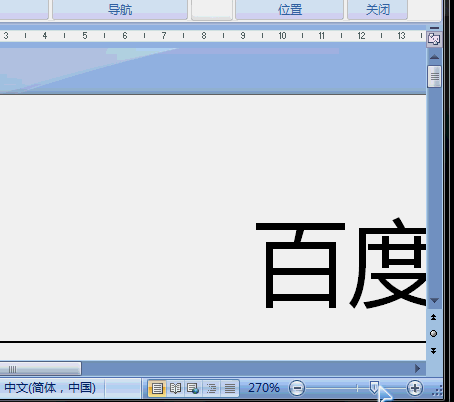
Task: Switch to Outline view
Action: (x=211, y=388)
